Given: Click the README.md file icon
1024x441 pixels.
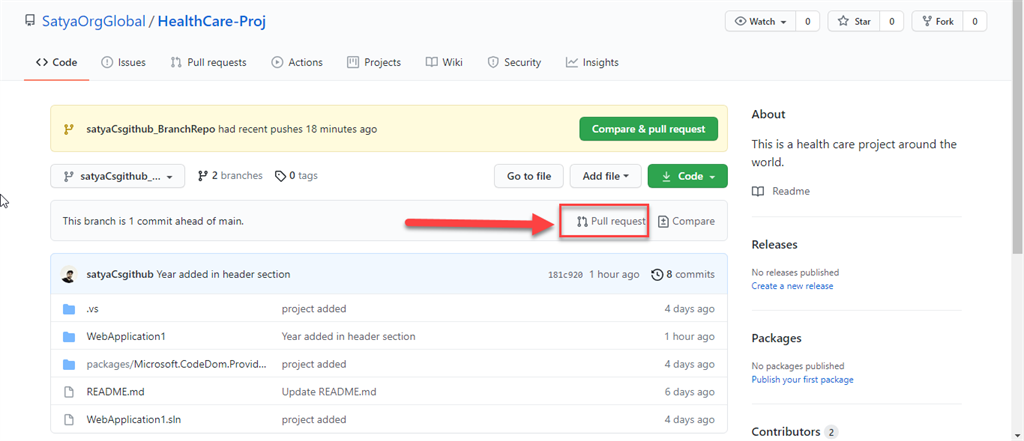Looking at the screenshot, I should click(x=69, y=392).
